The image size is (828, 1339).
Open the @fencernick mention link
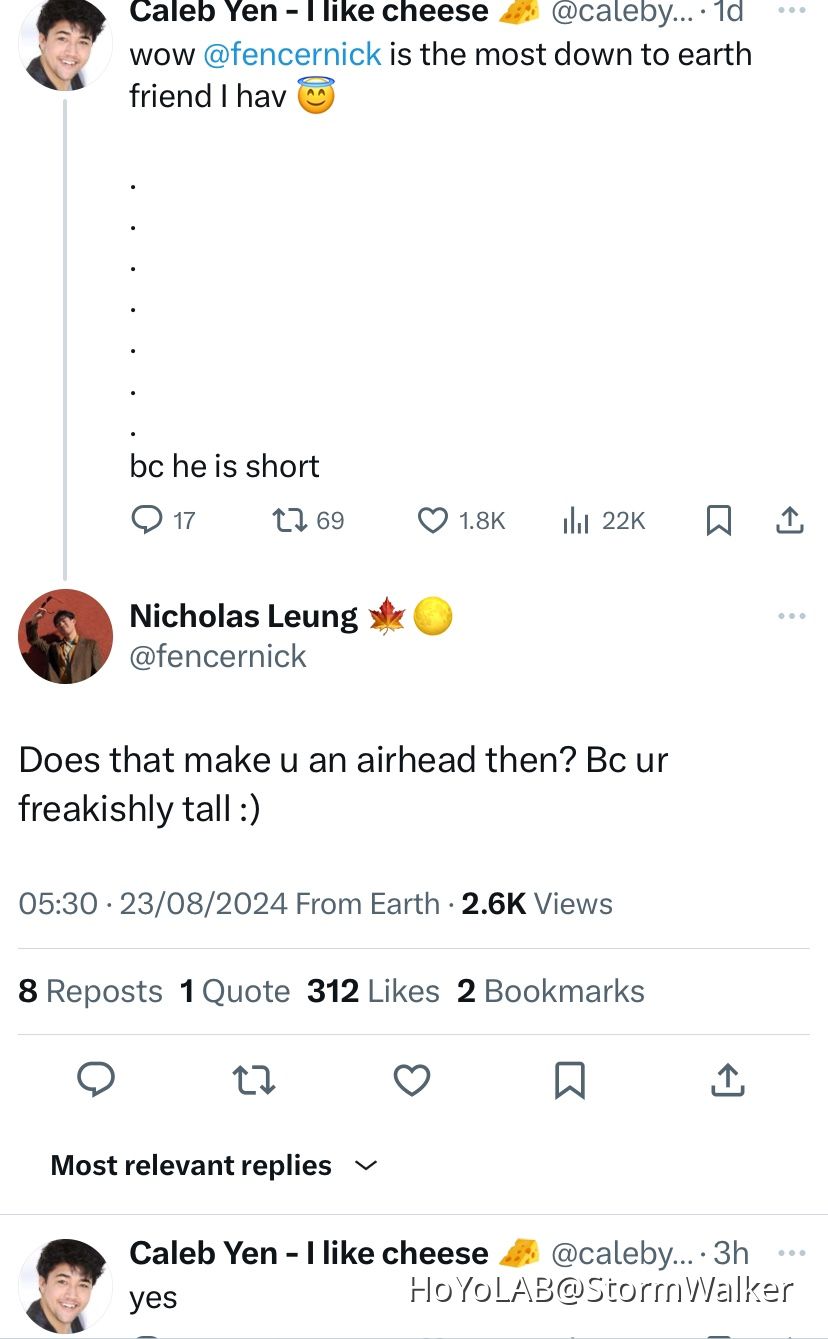tap(292, 53)
